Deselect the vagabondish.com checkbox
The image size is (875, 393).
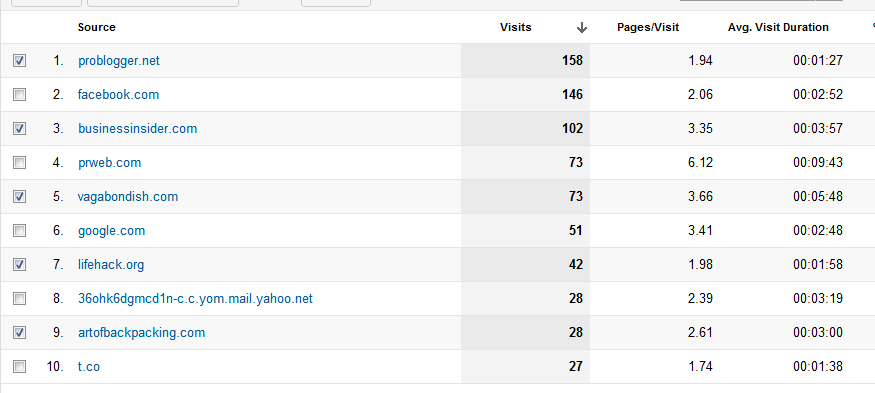20,196
